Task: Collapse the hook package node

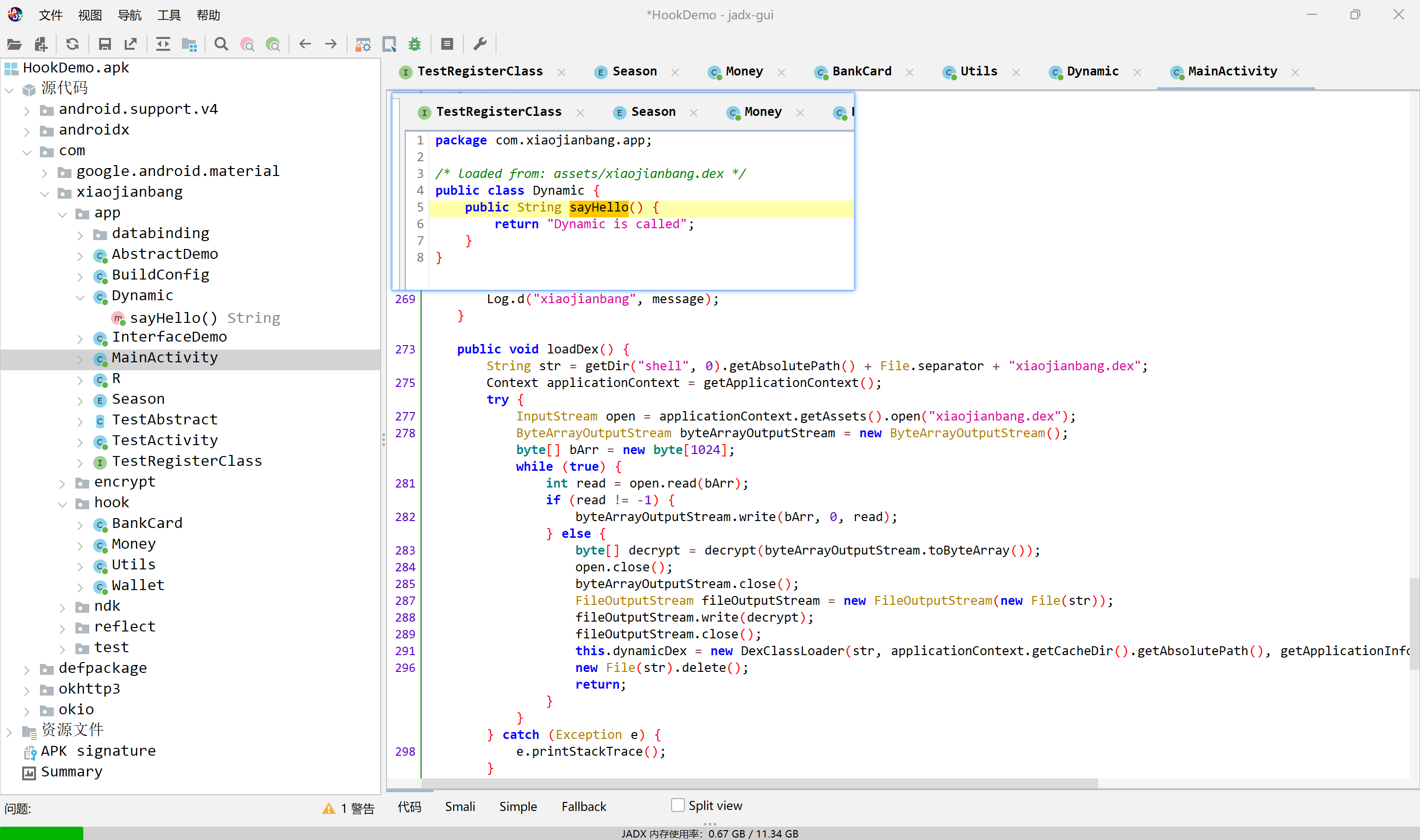Action: [x=63, y=504]
